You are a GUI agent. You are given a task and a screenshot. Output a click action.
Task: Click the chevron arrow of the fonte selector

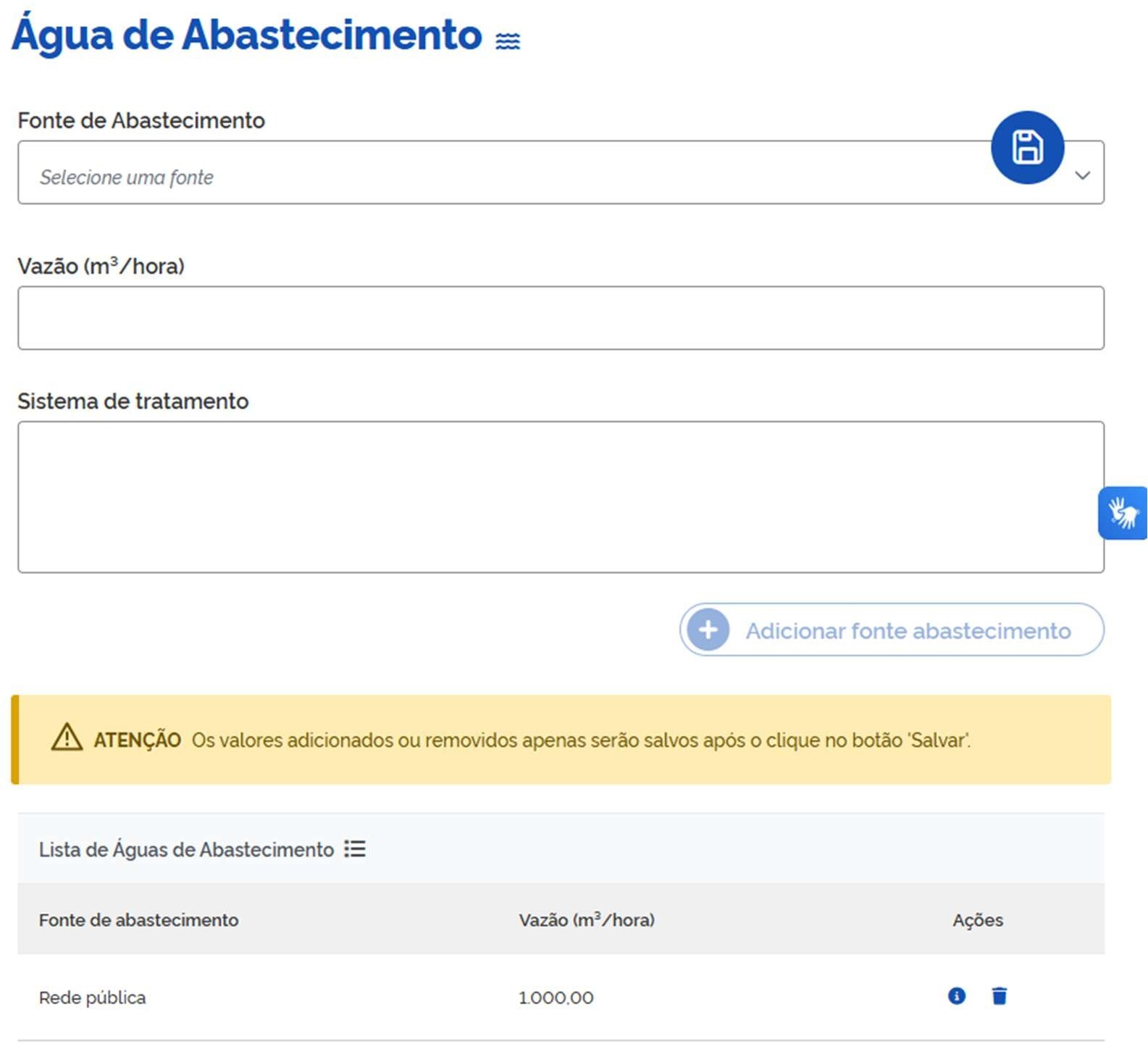click(1082, 175)
